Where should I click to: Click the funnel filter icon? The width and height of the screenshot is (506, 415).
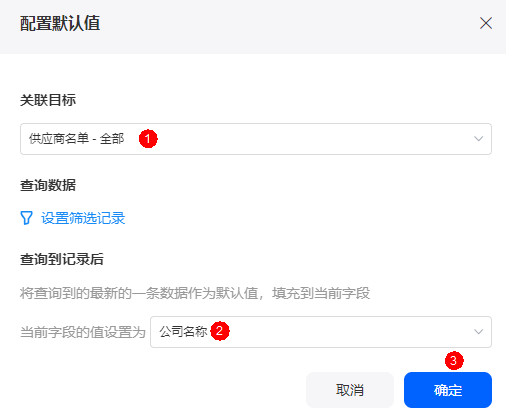pos(26,218)
